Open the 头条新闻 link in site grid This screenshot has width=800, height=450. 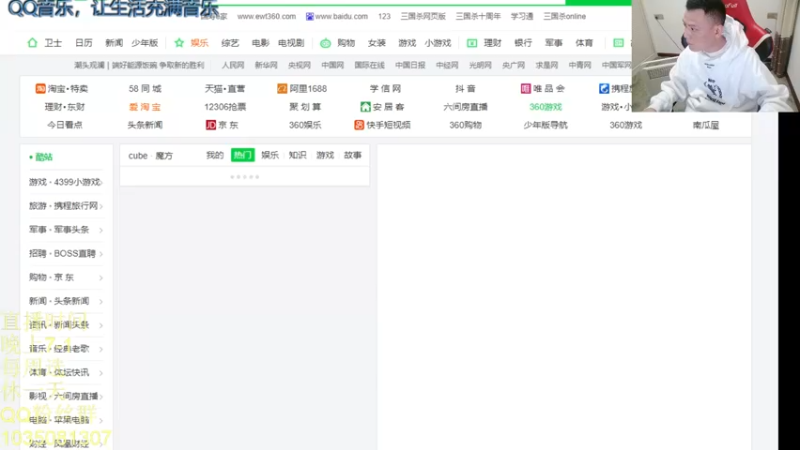145,125
